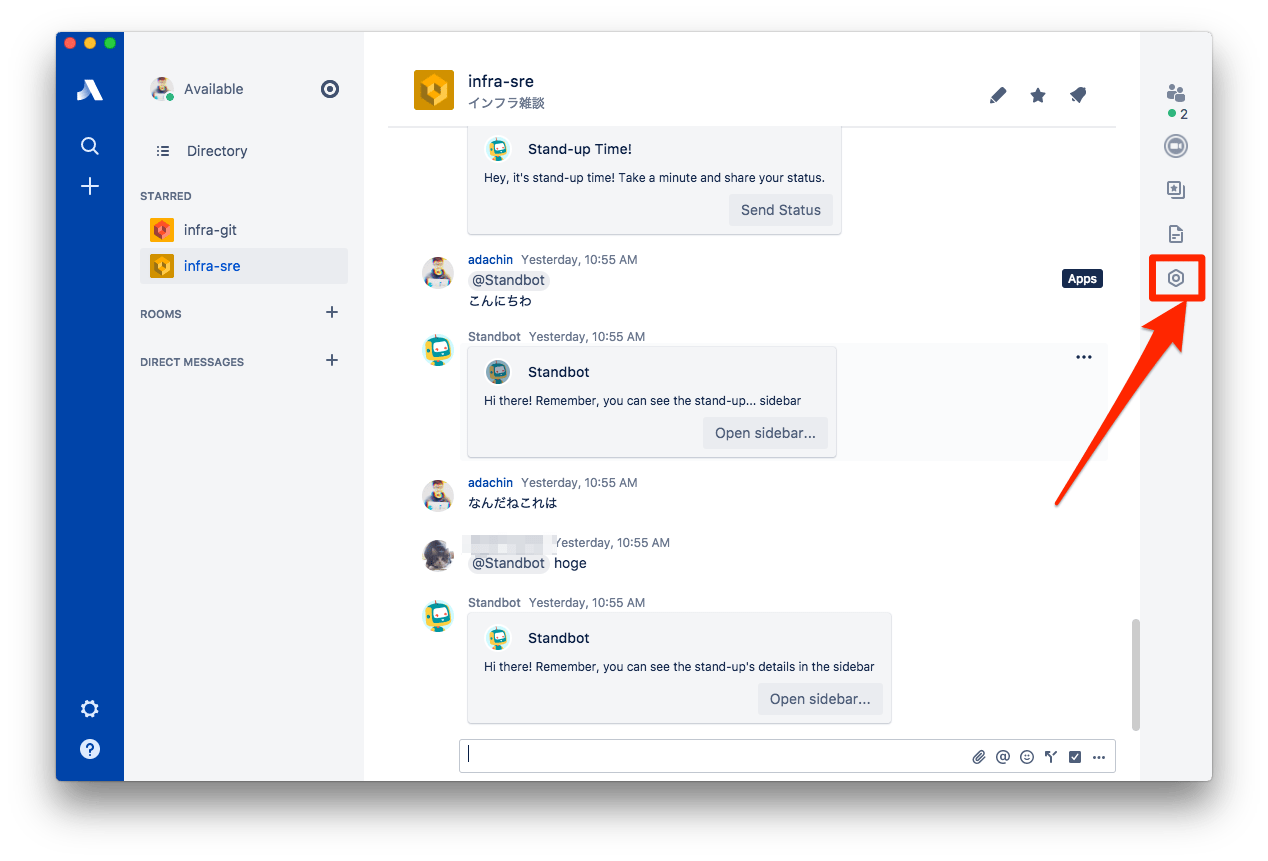
Task: Switch to the infra-git room
Action: coord(210,230)
